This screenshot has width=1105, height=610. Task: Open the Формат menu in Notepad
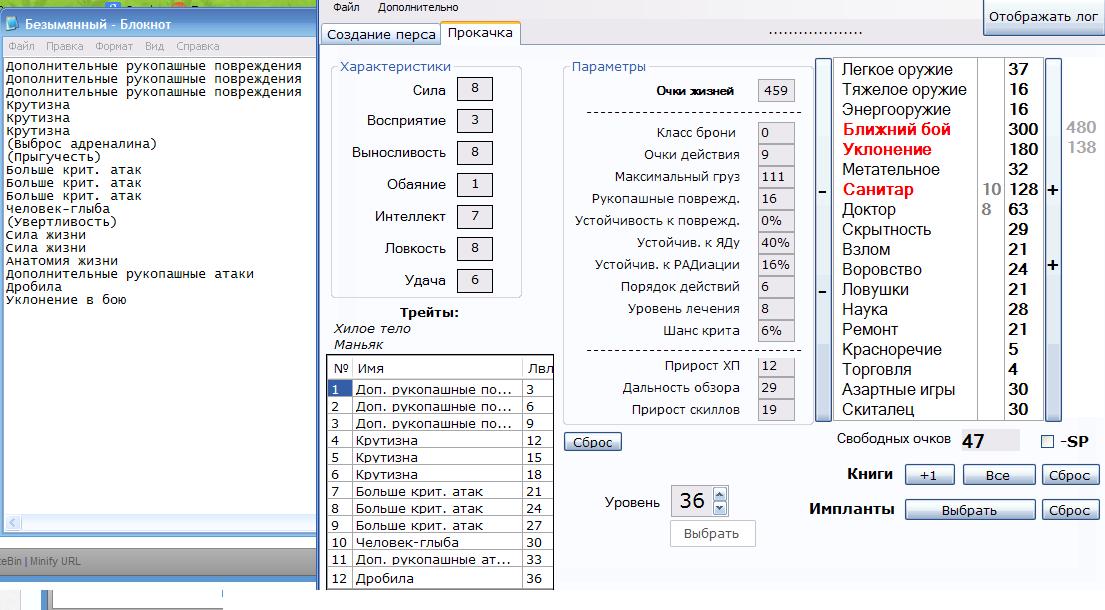114,46
